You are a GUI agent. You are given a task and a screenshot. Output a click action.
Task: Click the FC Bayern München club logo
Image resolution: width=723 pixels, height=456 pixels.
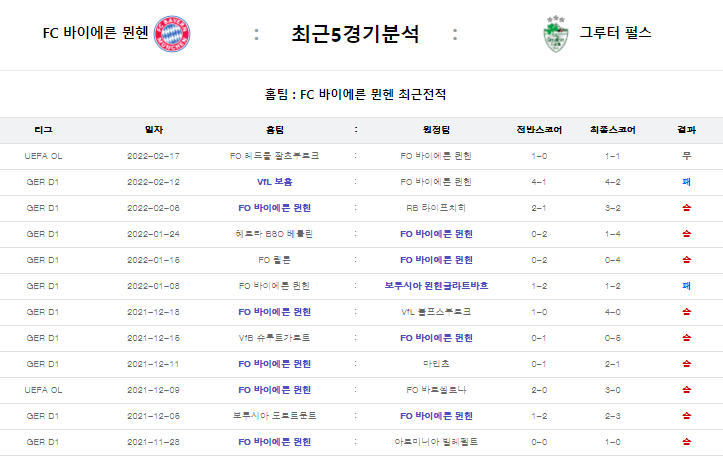coord(172,34)
